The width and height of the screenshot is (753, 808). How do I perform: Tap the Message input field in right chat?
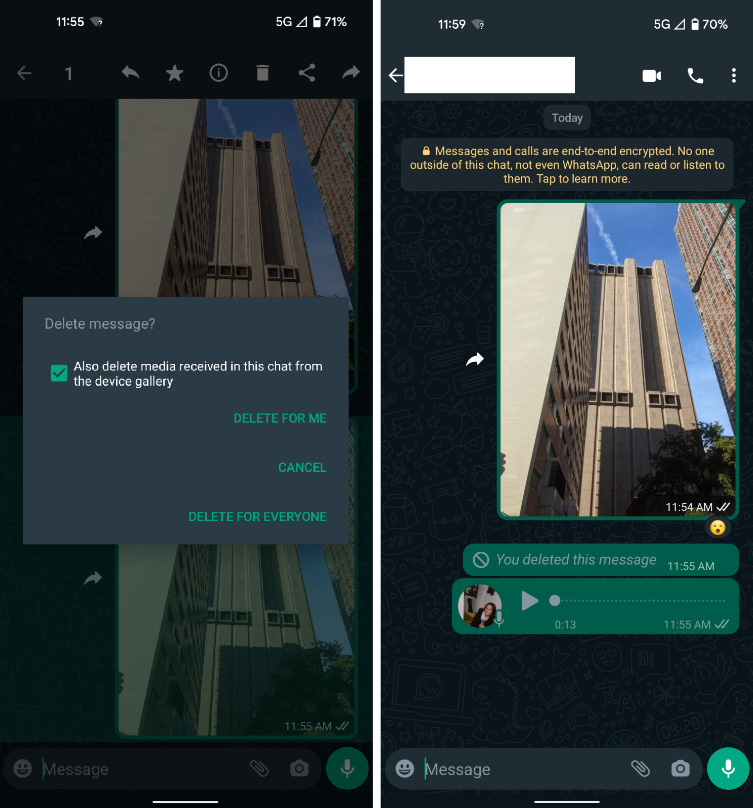(x=521, y=769)
